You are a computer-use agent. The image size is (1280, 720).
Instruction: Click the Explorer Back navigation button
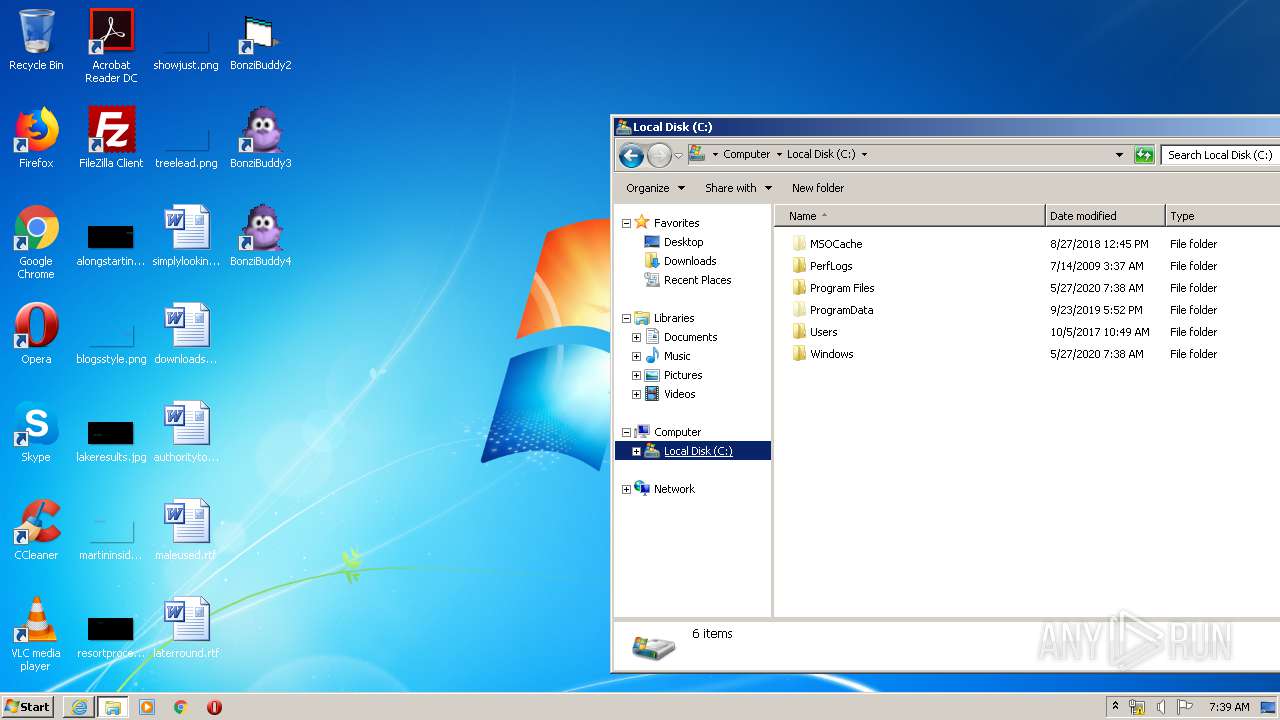pyautogui.click(x=631, y=155)
